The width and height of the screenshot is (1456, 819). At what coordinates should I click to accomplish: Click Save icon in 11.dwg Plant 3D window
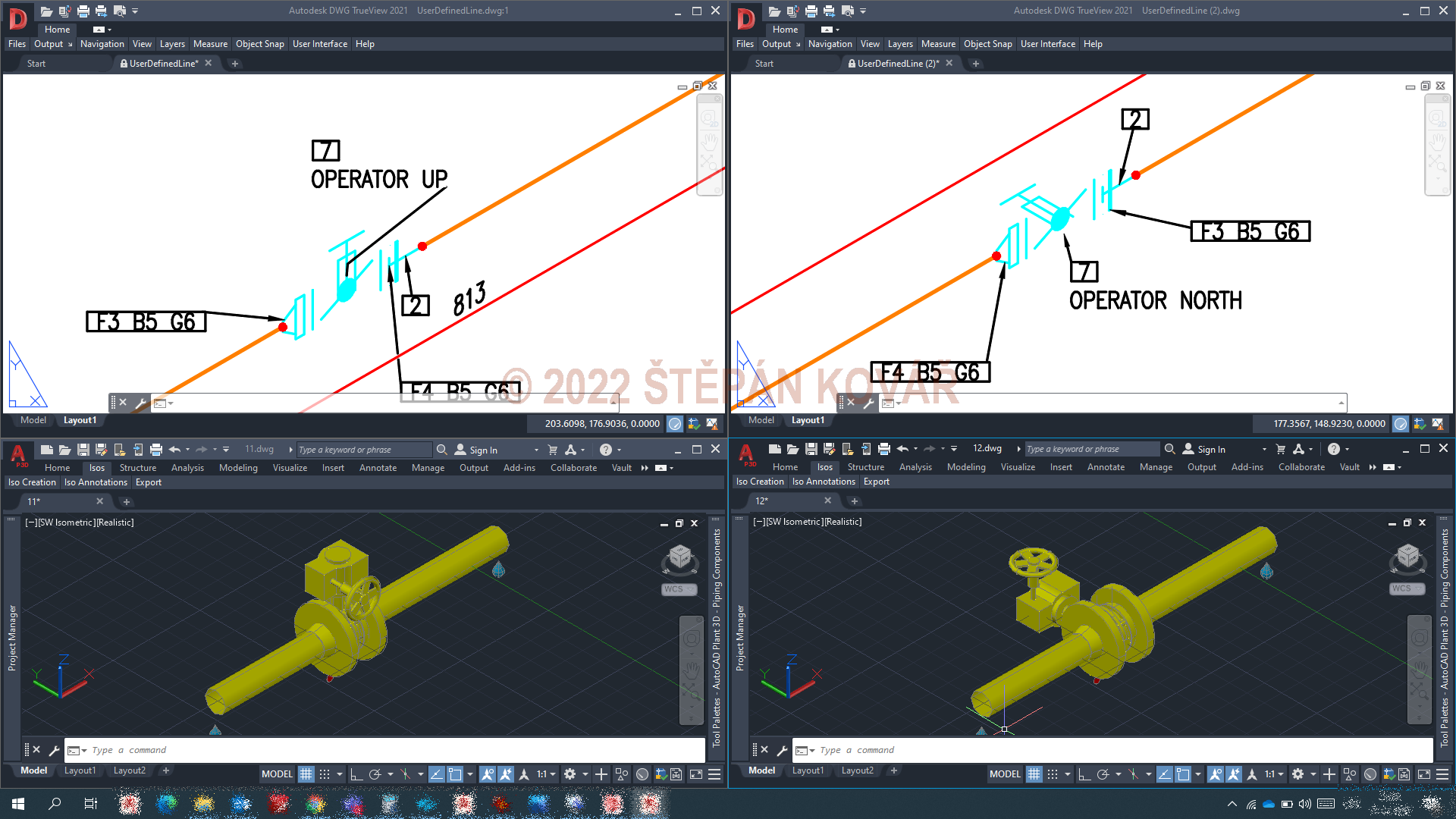[x=83, y=450]
